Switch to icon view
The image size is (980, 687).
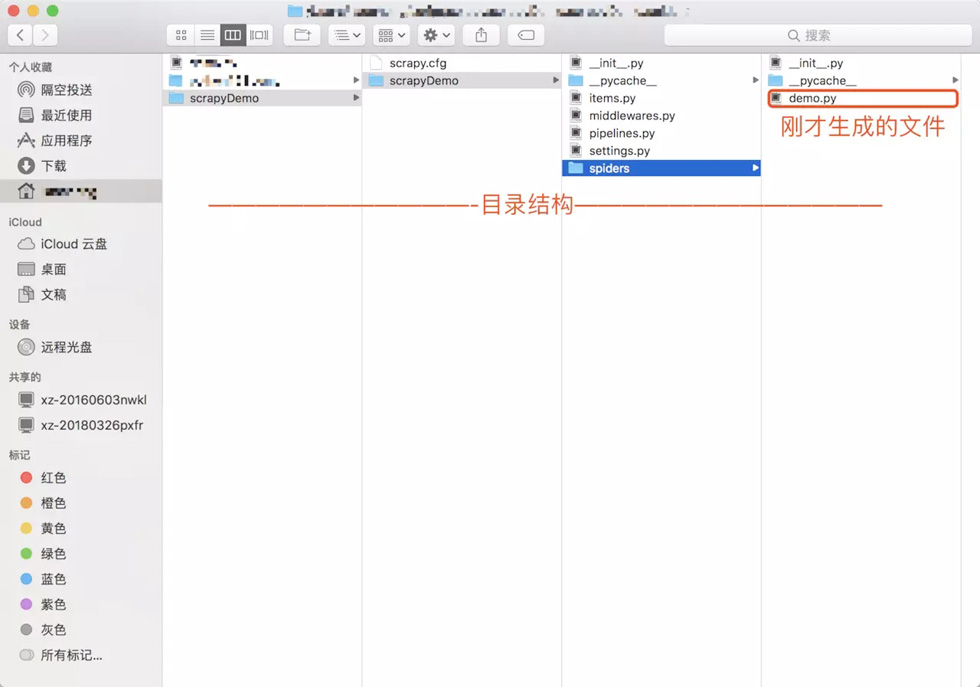tap(181, 35)
